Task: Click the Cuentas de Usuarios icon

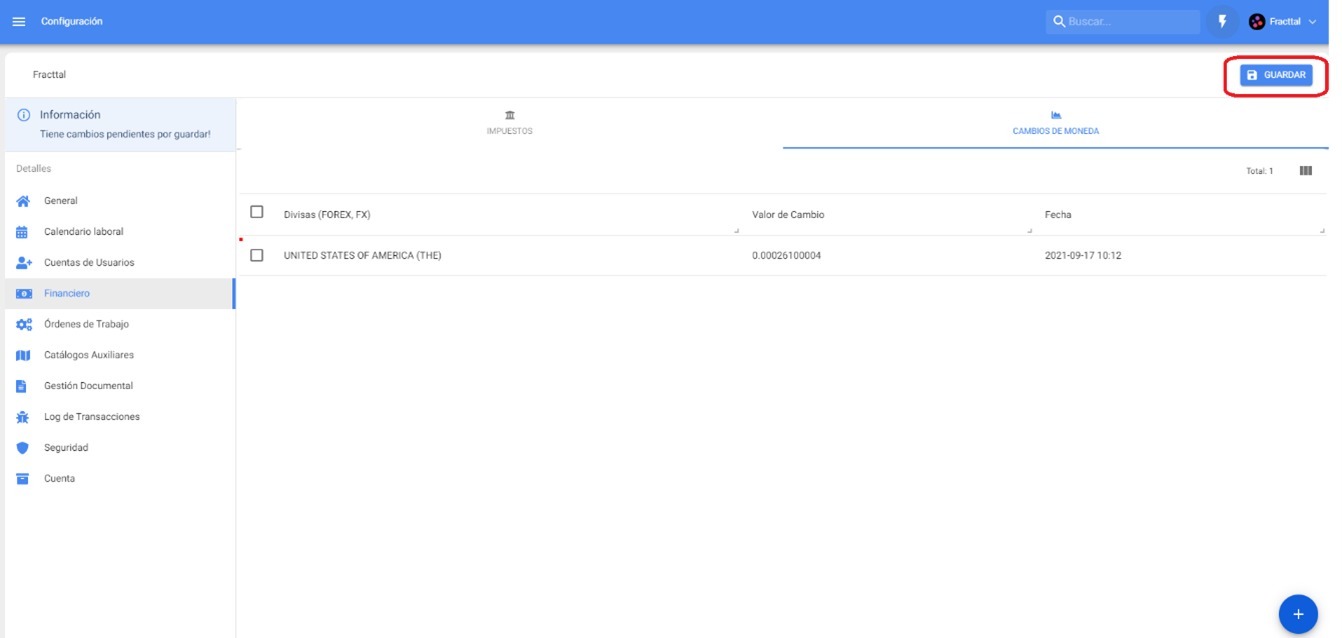Action: click(x=24, y=263)
